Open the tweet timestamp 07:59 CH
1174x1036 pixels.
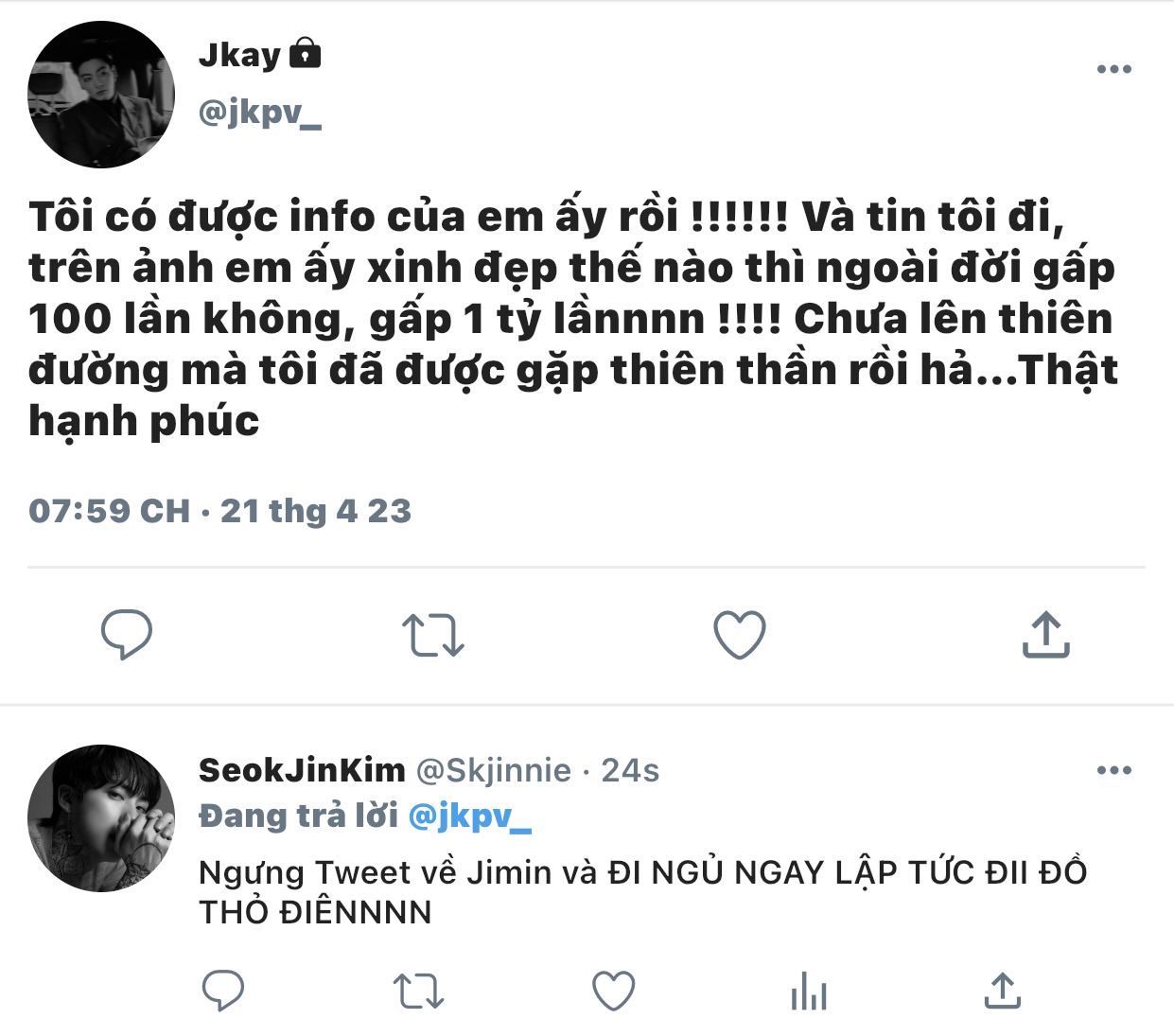(x=109, y=511)
